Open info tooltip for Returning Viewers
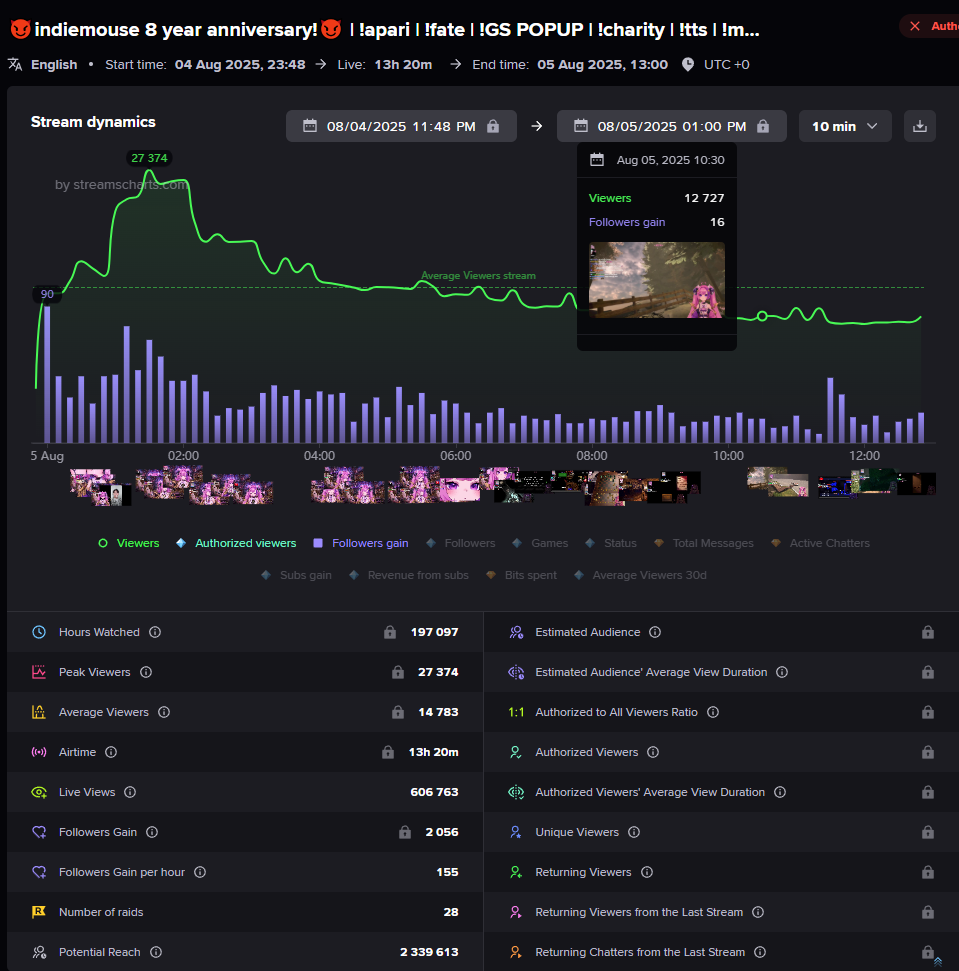The width and height of the screenshot is (959, 971). click(x=647, y=872)
